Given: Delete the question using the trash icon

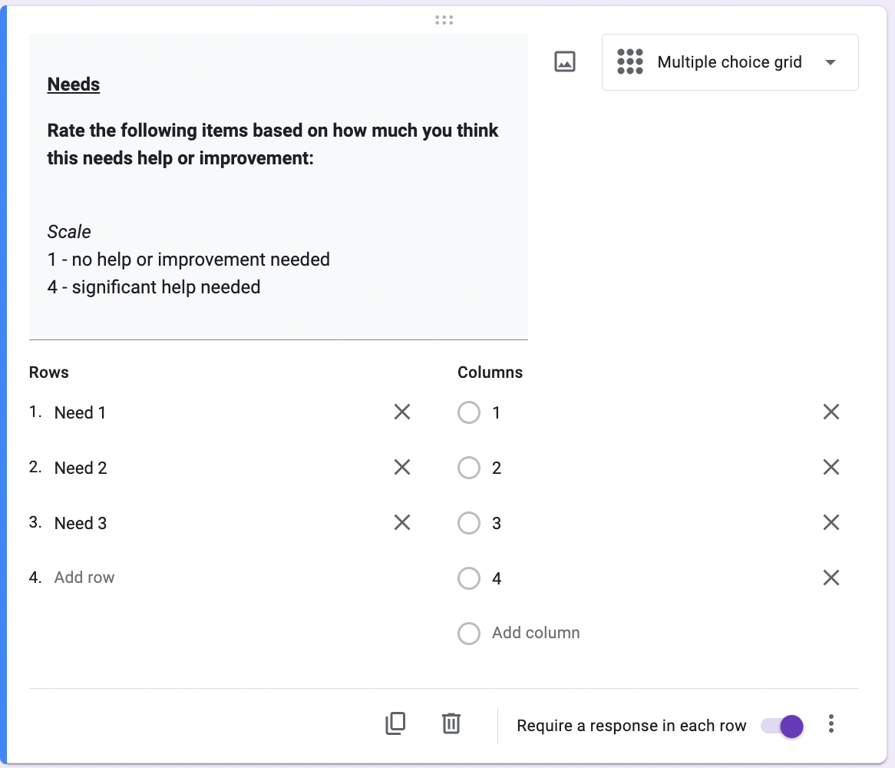Looking at the screenshot, I should 451,724.
